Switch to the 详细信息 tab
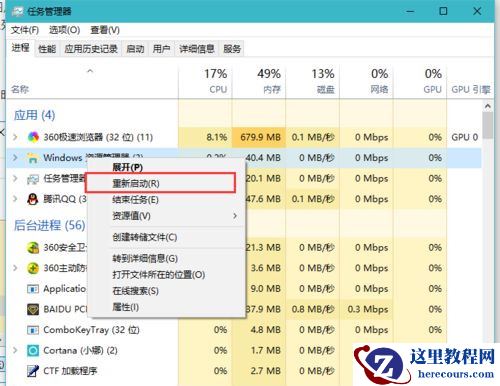Screen dimensions: 500x386 coord(197,49)
